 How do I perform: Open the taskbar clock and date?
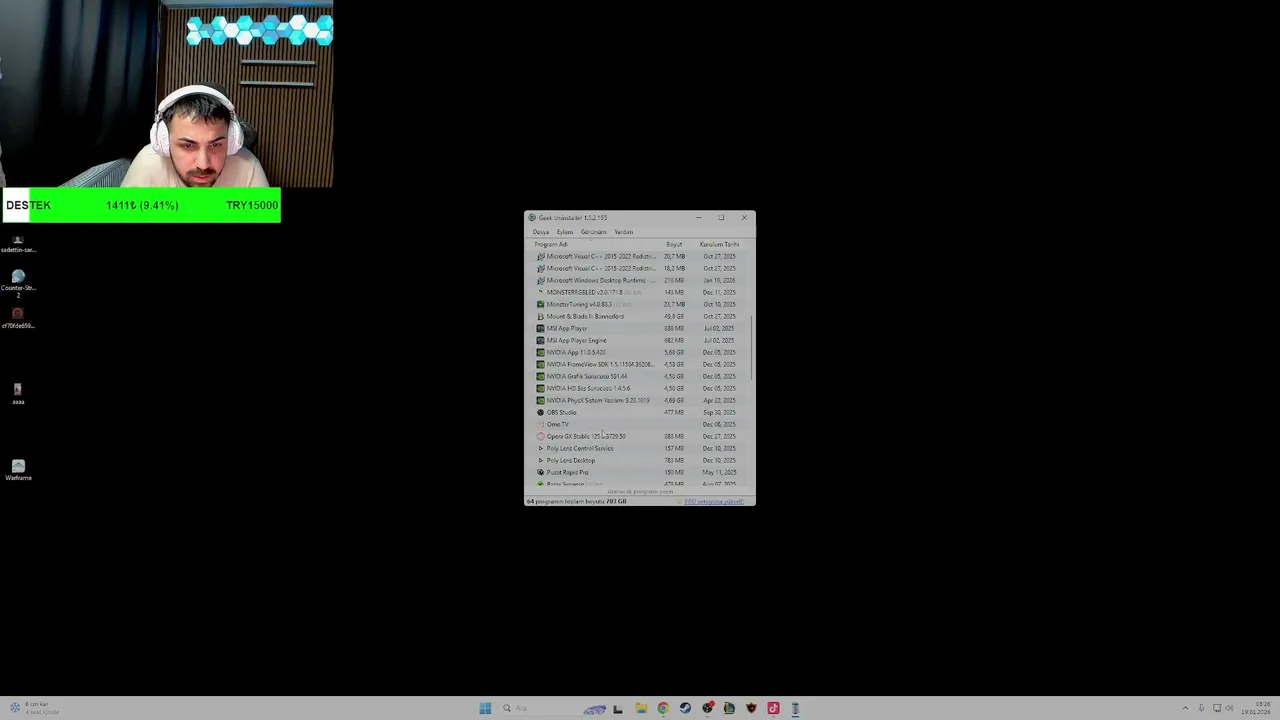tap(1258, 708)
